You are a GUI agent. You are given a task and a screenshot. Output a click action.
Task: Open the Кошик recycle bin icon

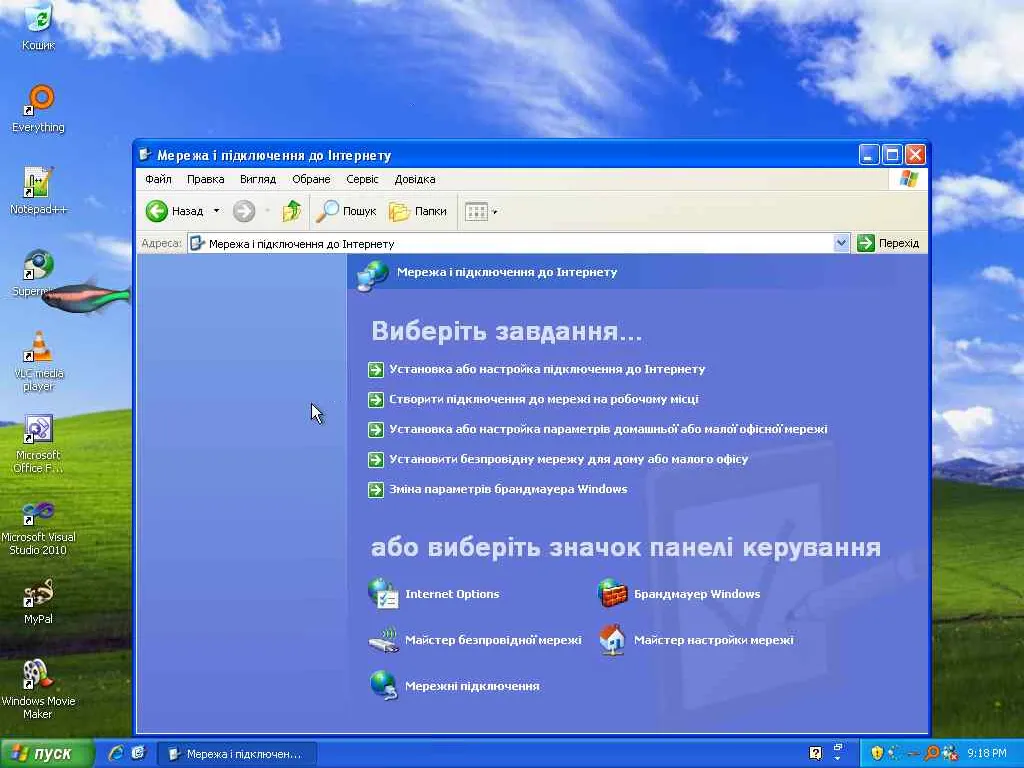click(x=39, y=26)
